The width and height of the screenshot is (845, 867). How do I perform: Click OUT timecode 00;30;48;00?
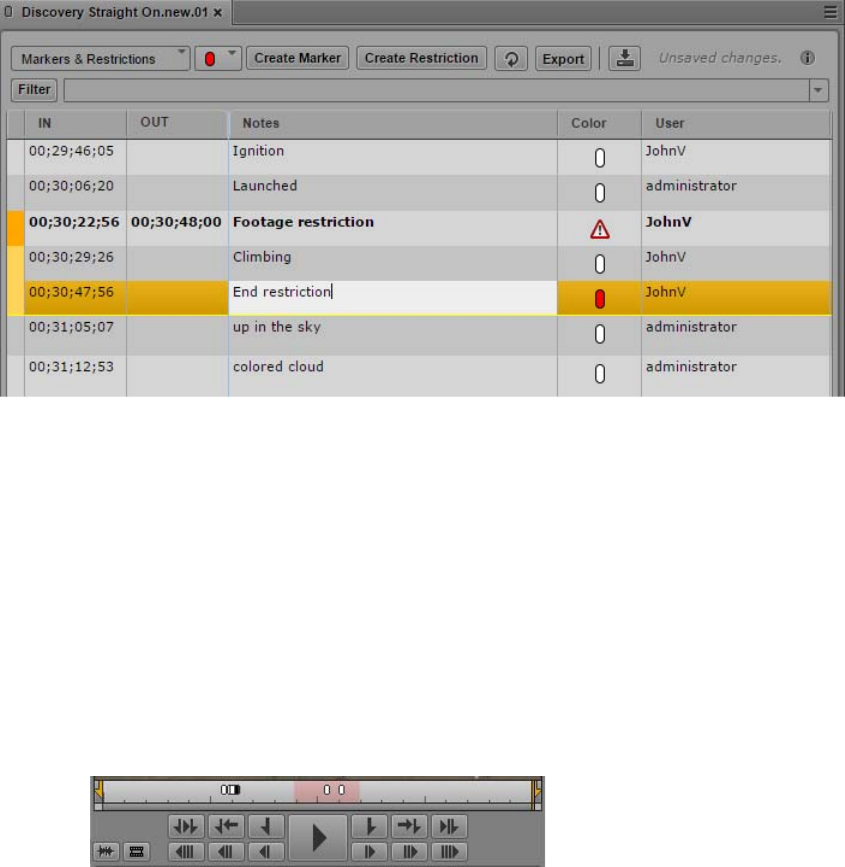176,222
